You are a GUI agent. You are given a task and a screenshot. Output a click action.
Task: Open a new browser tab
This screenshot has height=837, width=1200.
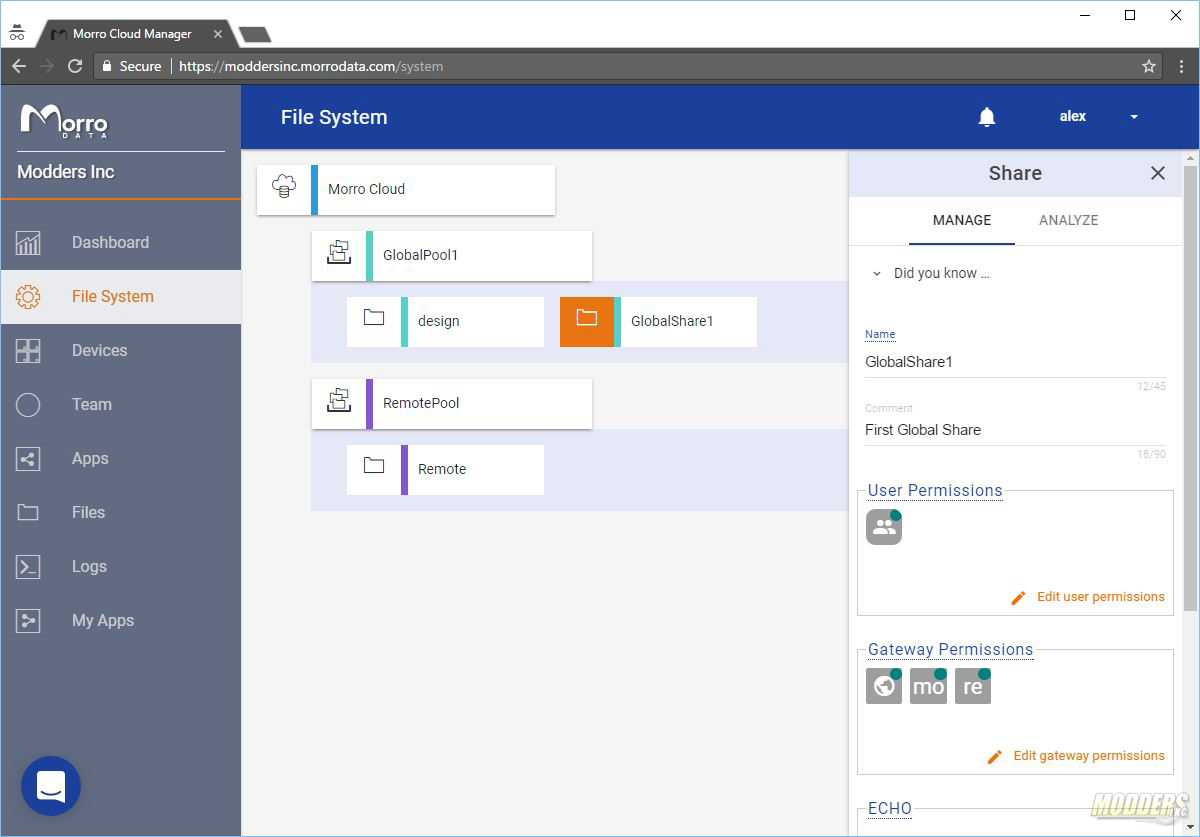coord(254,34)
